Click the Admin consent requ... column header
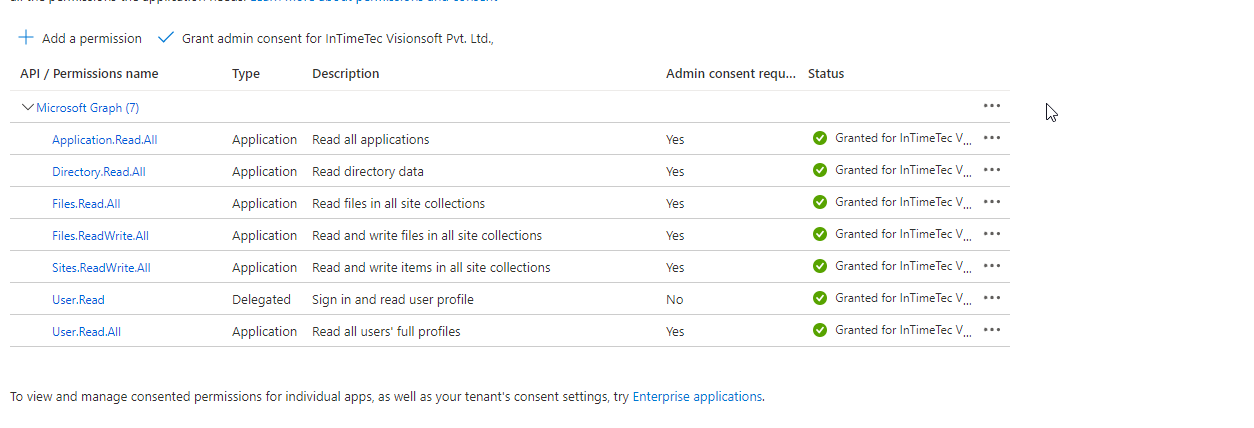The height and width of the screenshot is (428, 1254). coord(731,74)
